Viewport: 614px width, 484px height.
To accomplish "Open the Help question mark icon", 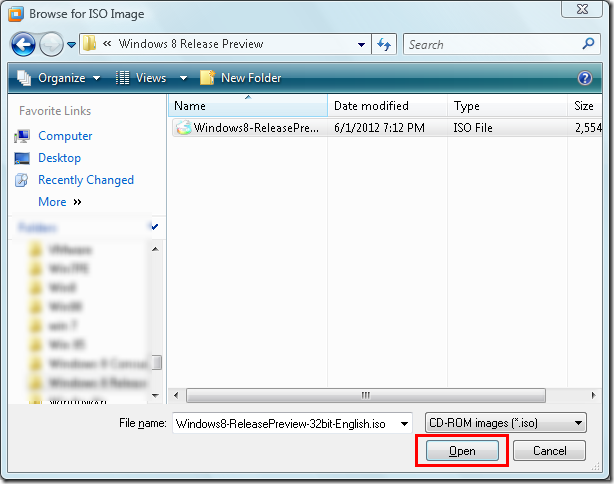I will [585, 78].
